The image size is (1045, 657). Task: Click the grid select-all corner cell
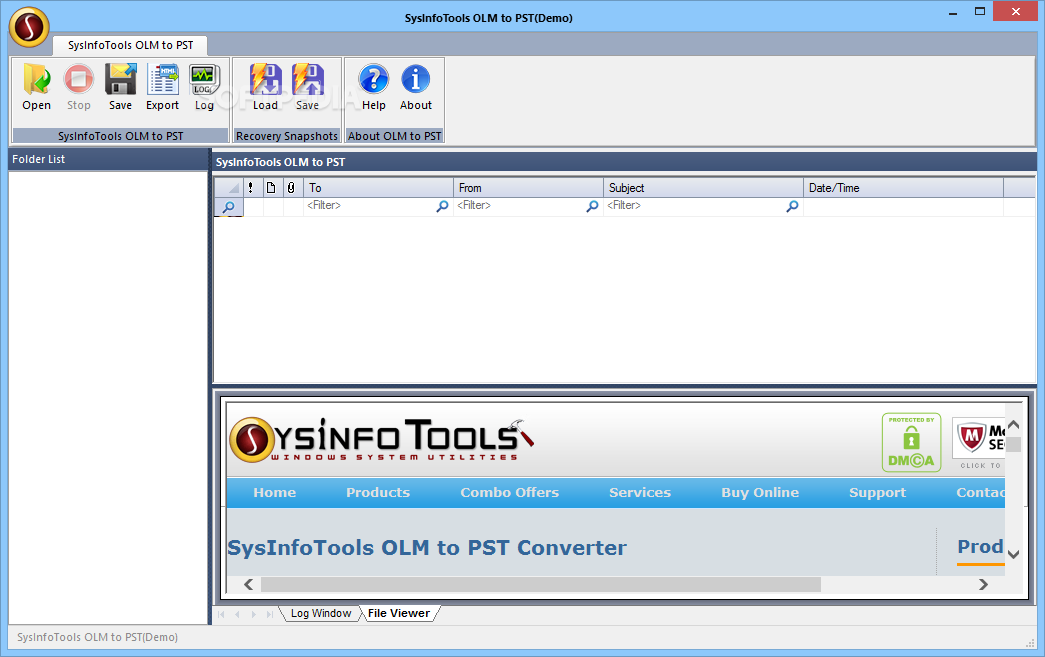coord(229,188)
